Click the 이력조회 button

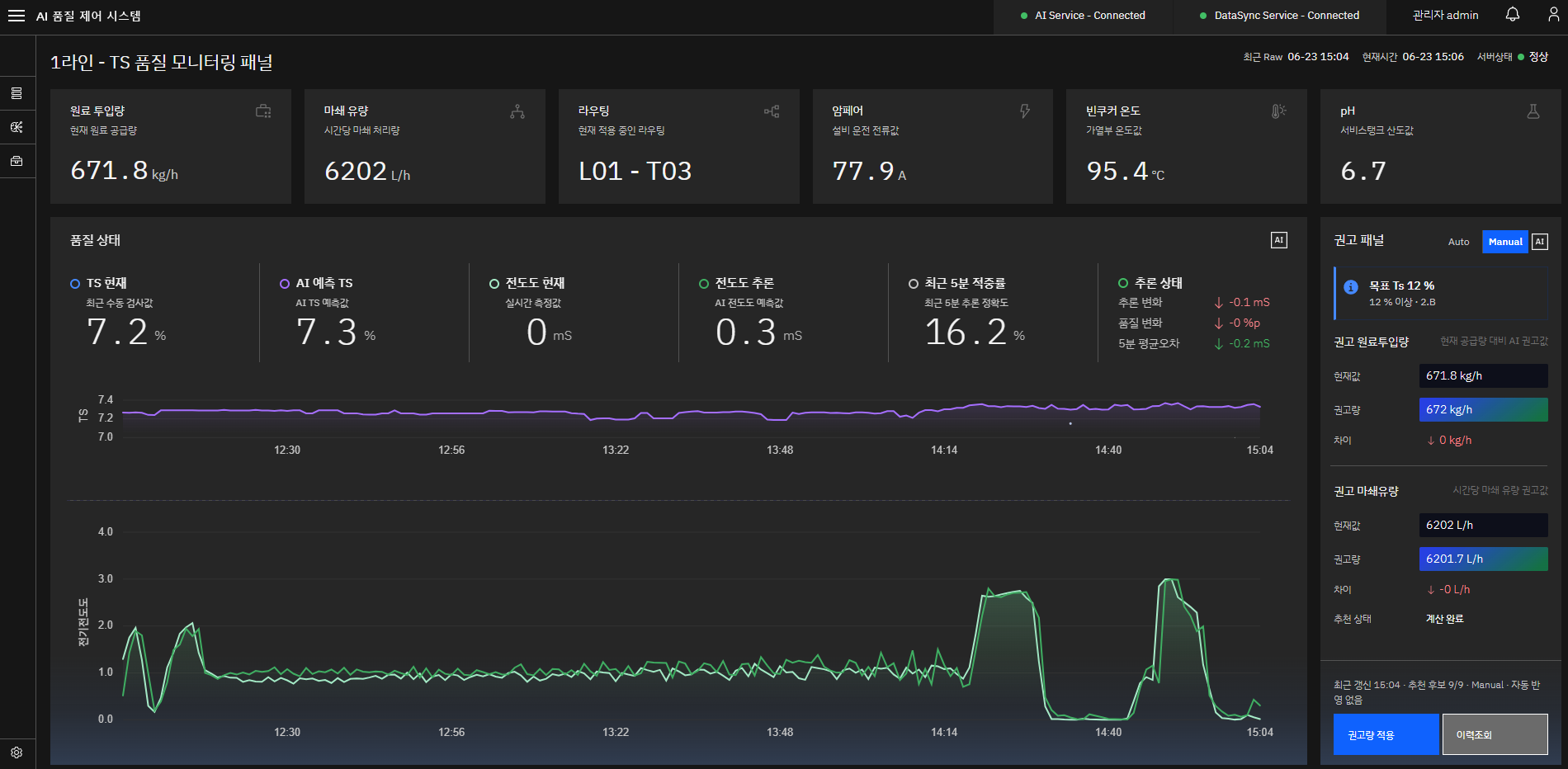tap(1495, 734)
